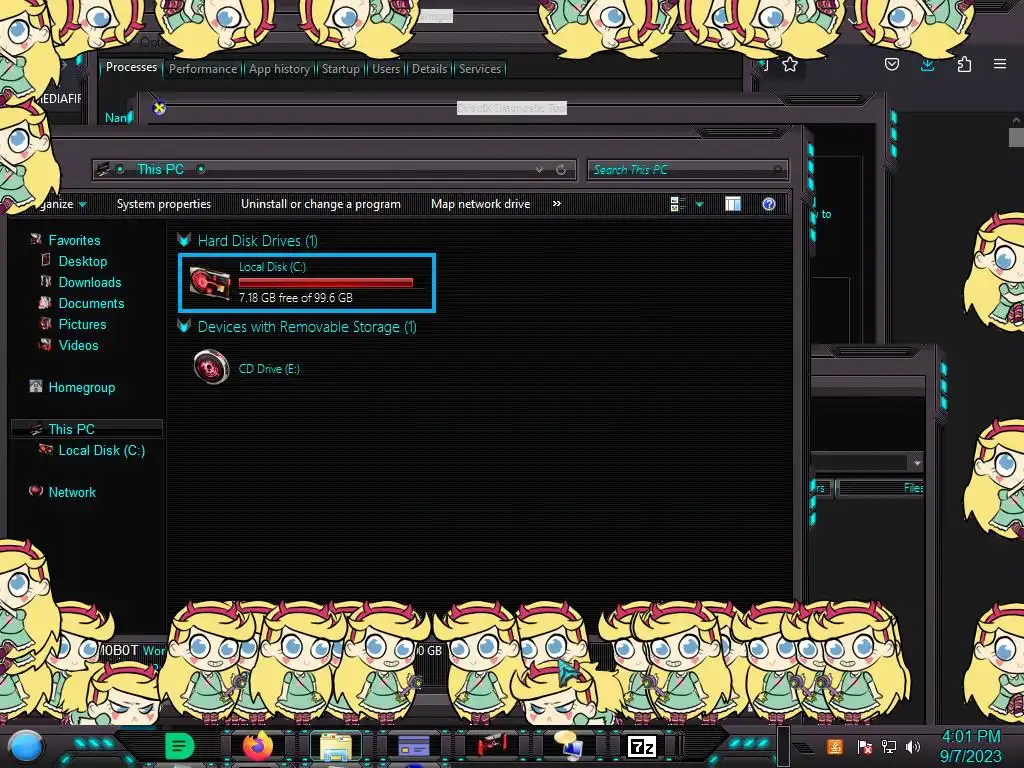Launch 7-Zip from the taskbar
The height and width of the screenshot is (768, 1024).
coord(641,746)
